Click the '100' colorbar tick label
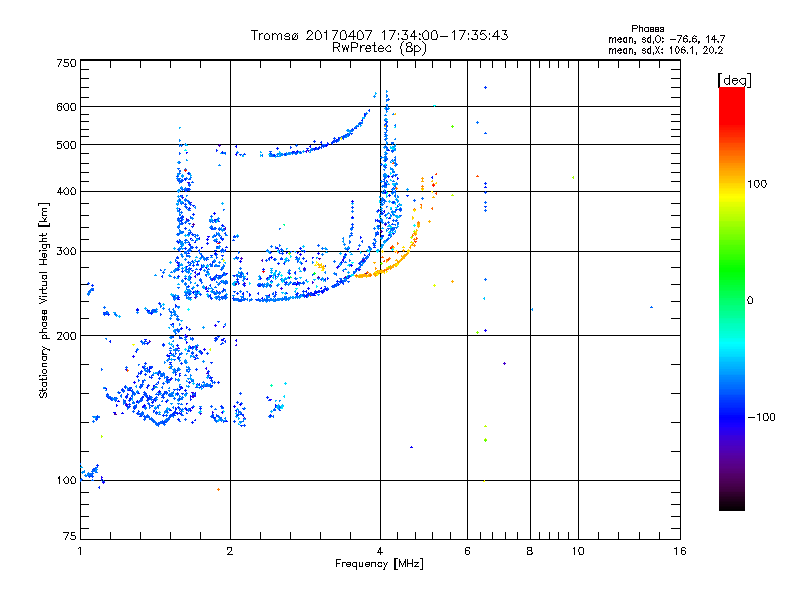Screen dimensions: 800x600 (x=757, y=184)
